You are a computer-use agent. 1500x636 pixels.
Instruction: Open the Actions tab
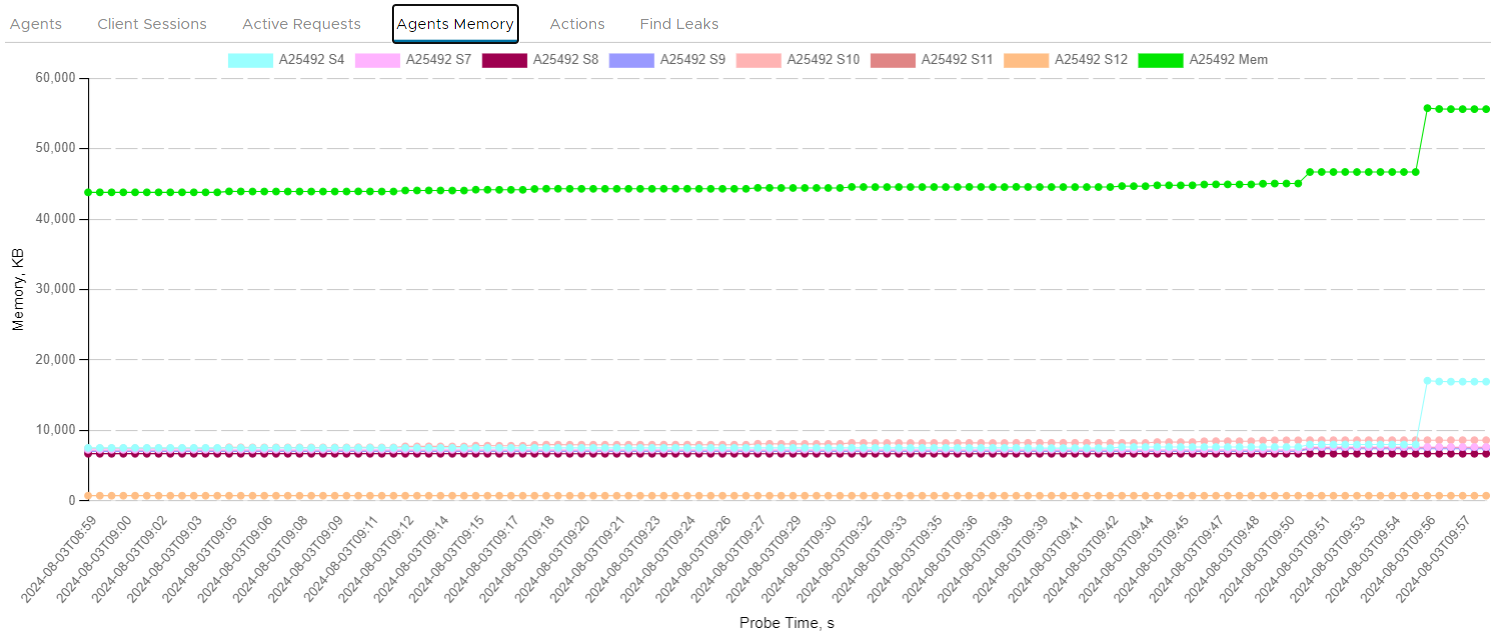[x=577, y=24]
